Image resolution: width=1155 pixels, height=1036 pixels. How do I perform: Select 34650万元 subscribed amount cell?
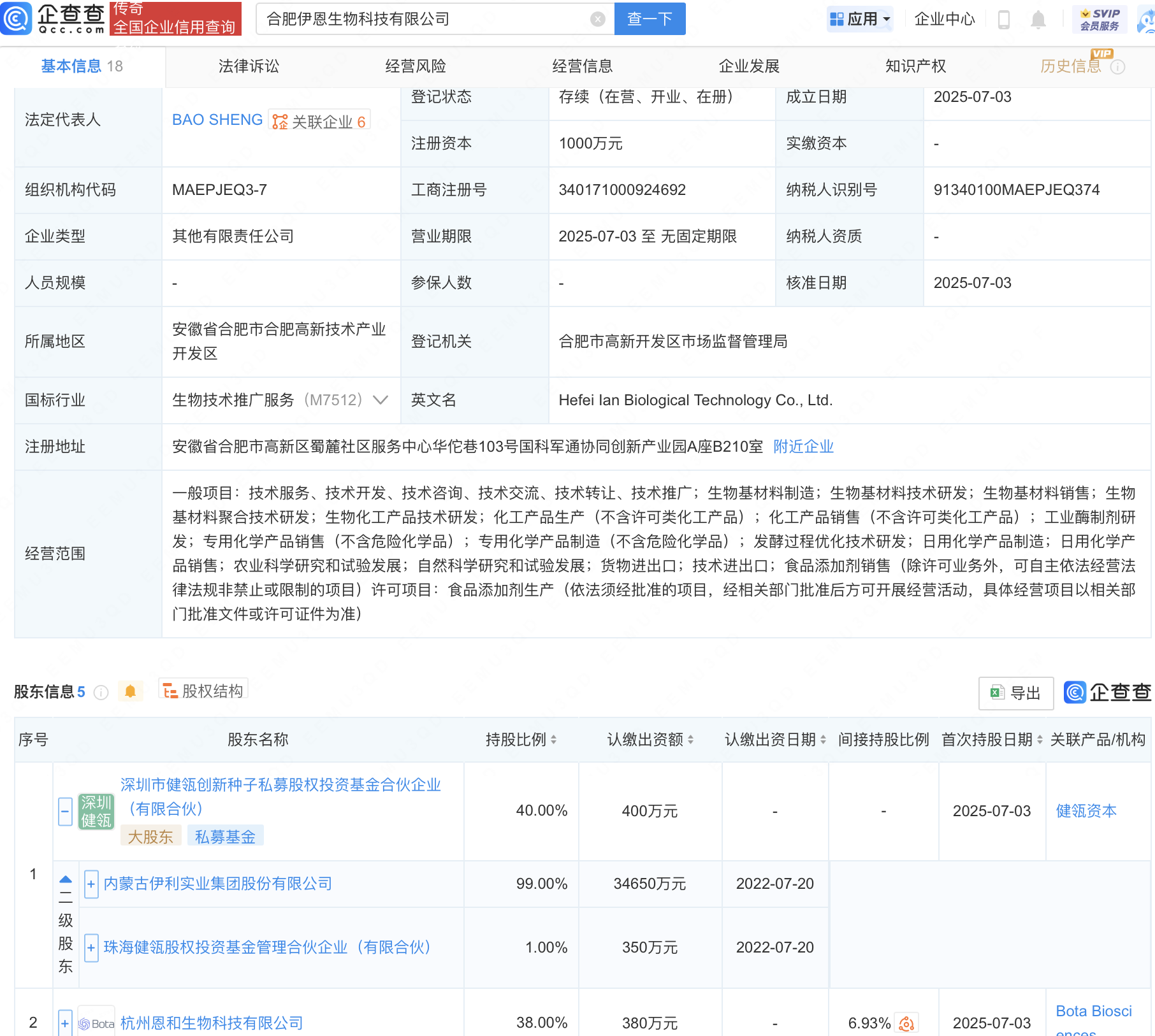coord(650,884)
